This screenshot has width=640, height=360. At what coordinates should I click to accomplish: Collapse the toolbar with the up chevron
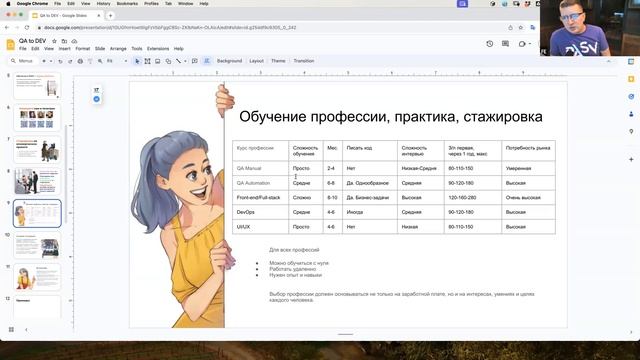[x=609, y=61]
